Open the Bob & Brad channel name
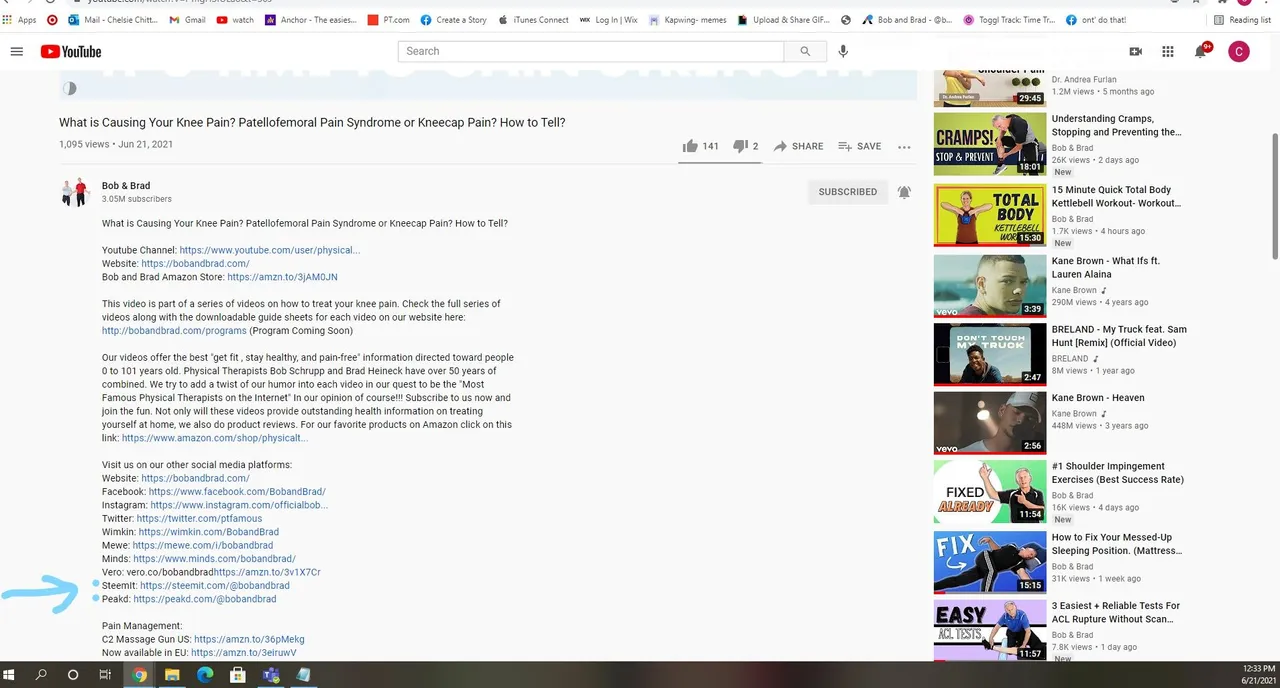The image size is (1280, 688). click(x=126, y=185)
